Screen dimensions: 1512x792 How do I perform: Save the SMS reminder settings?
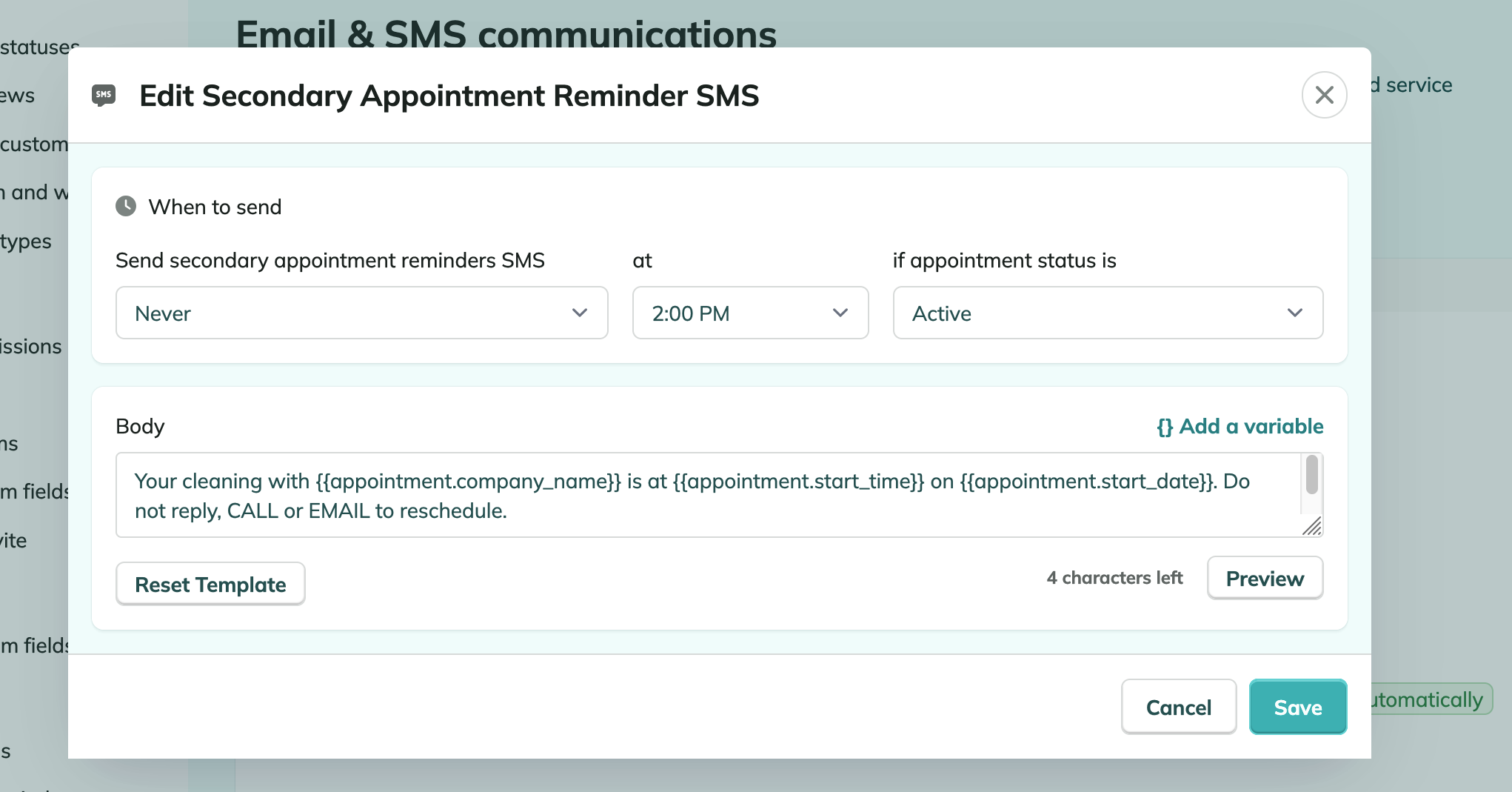pyautogui.click(x=1298, y=707)
